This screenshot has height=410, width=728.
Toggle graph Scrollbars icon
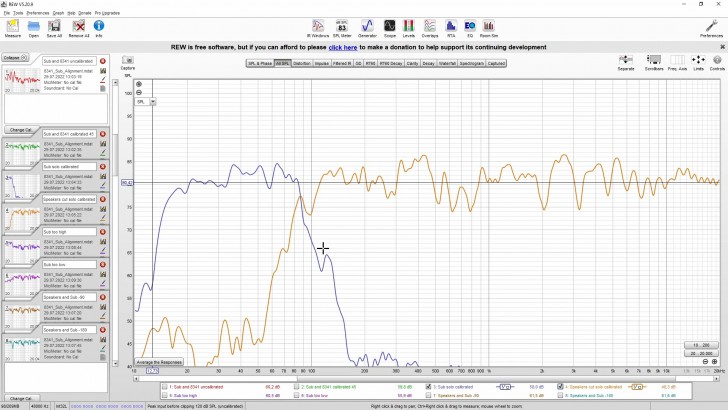tap(654, 63)
